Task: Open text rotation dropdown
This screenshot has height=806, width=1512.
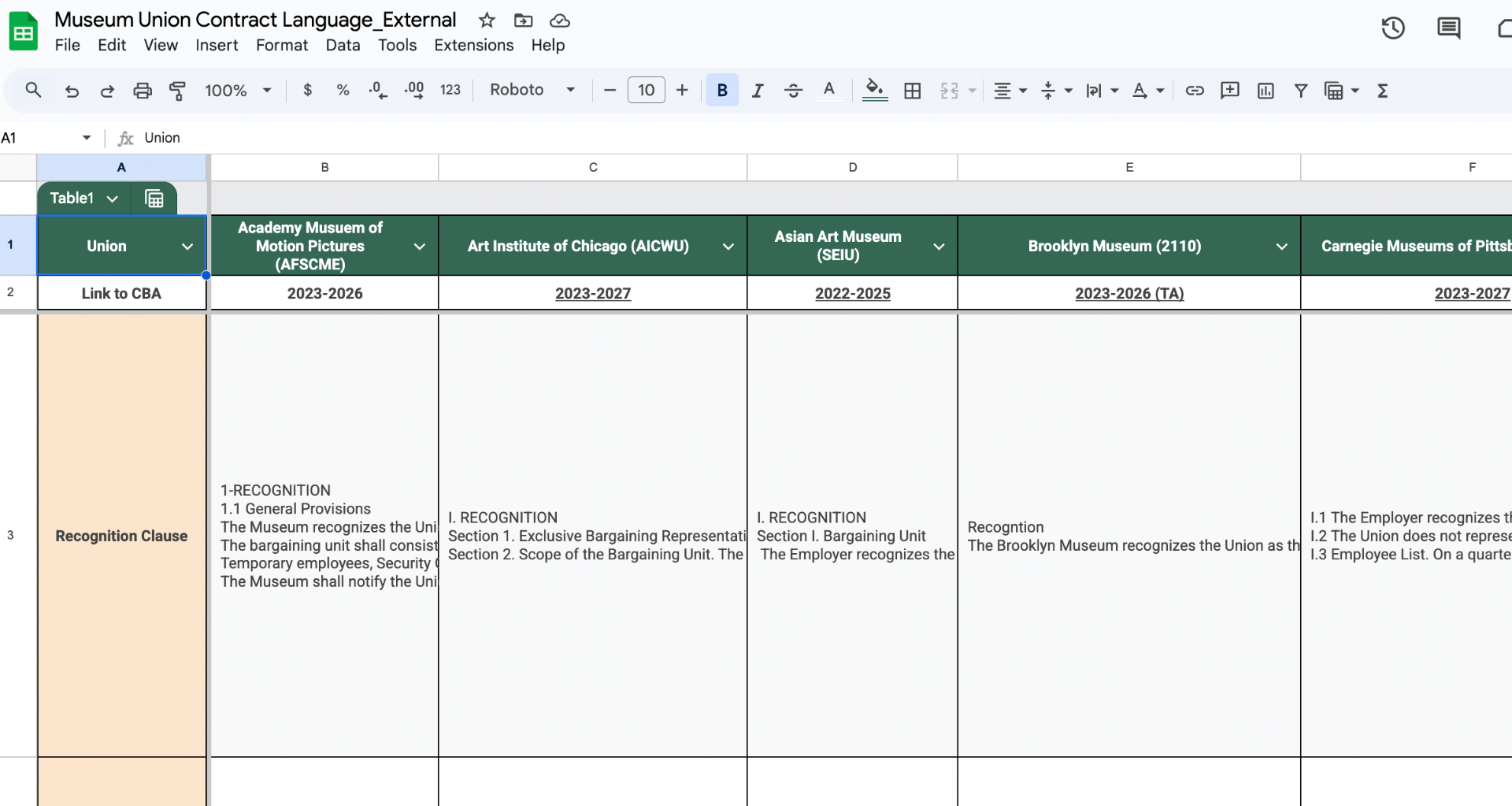Action: 1147,91
